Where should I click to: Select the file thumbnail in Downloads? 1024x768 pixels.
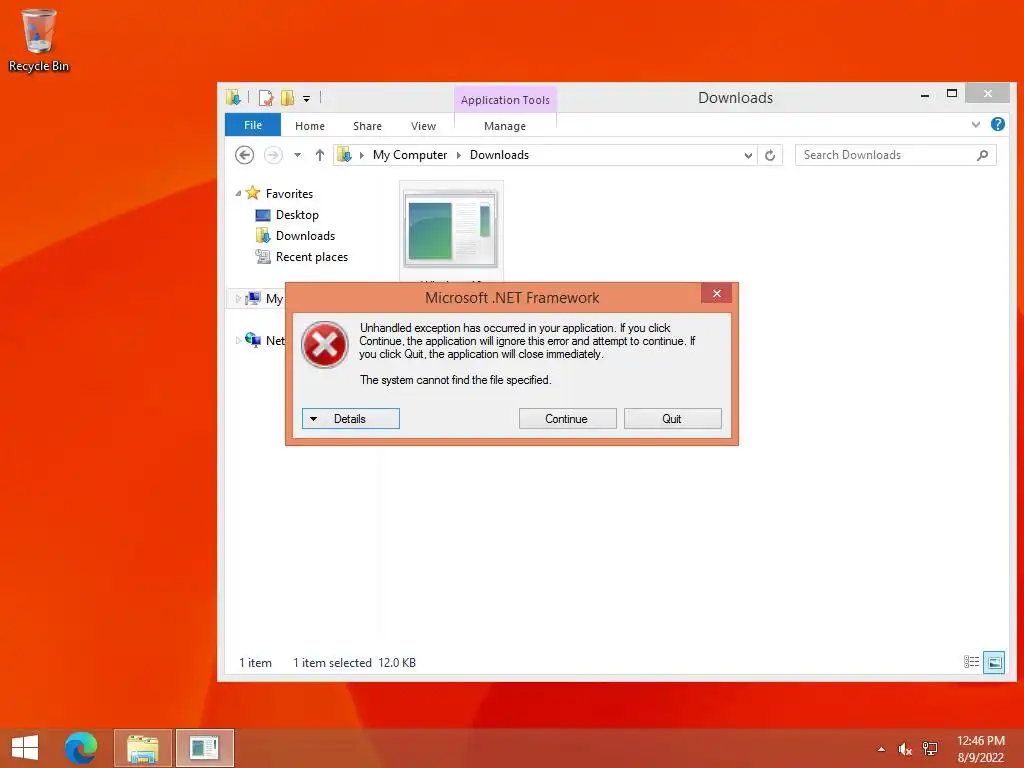tap(451, 229)
